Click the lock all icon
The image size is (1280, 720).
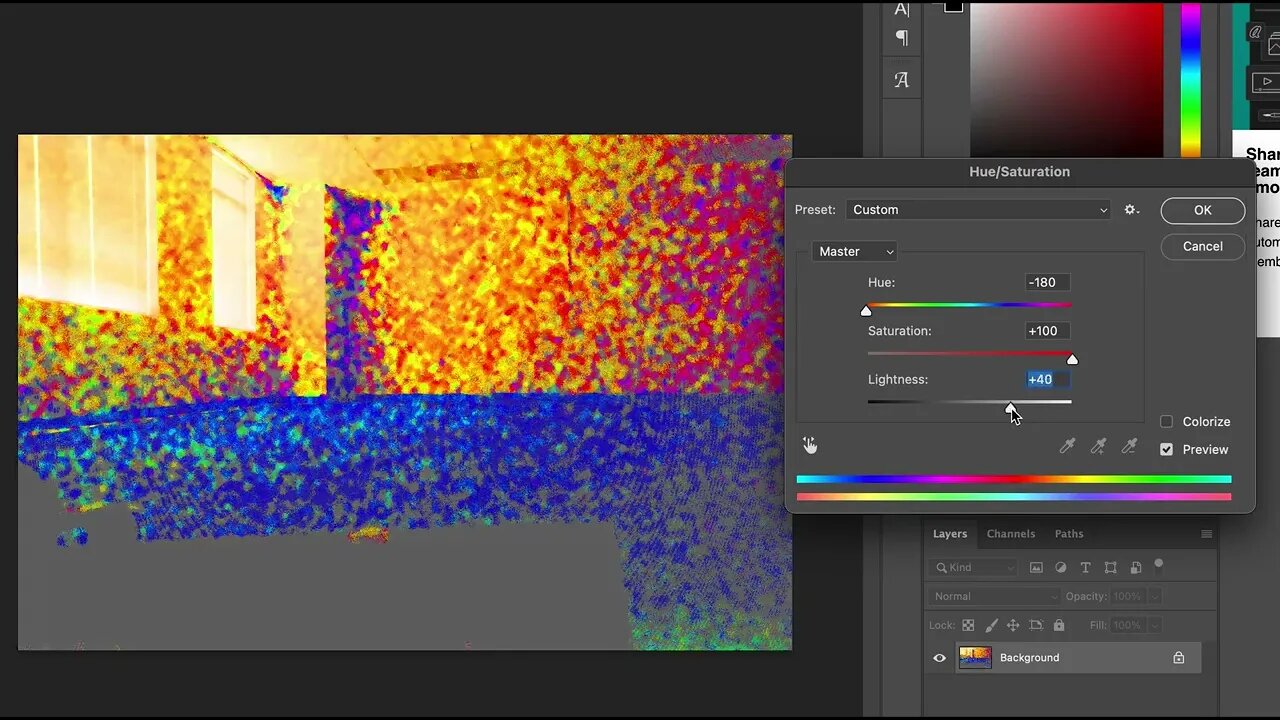click(1059, 625)
